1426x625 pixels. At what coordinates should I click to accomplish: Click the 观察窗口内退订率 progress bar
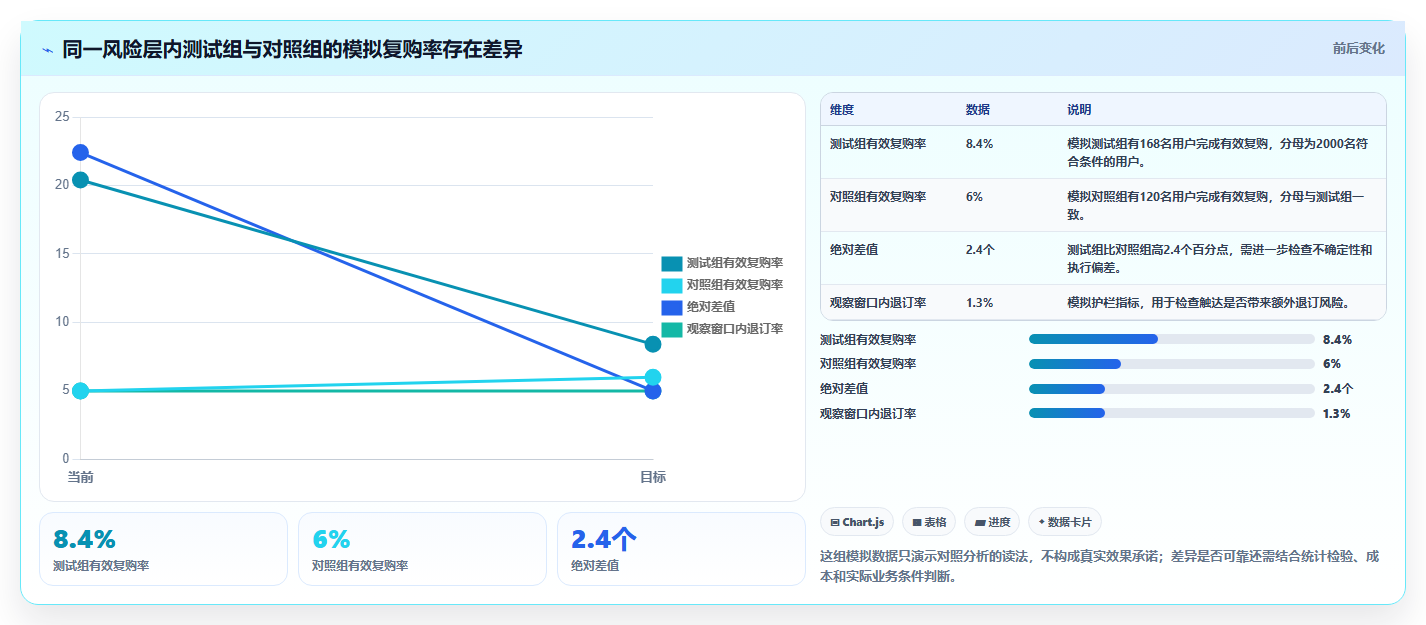(x=1171, y=413)
